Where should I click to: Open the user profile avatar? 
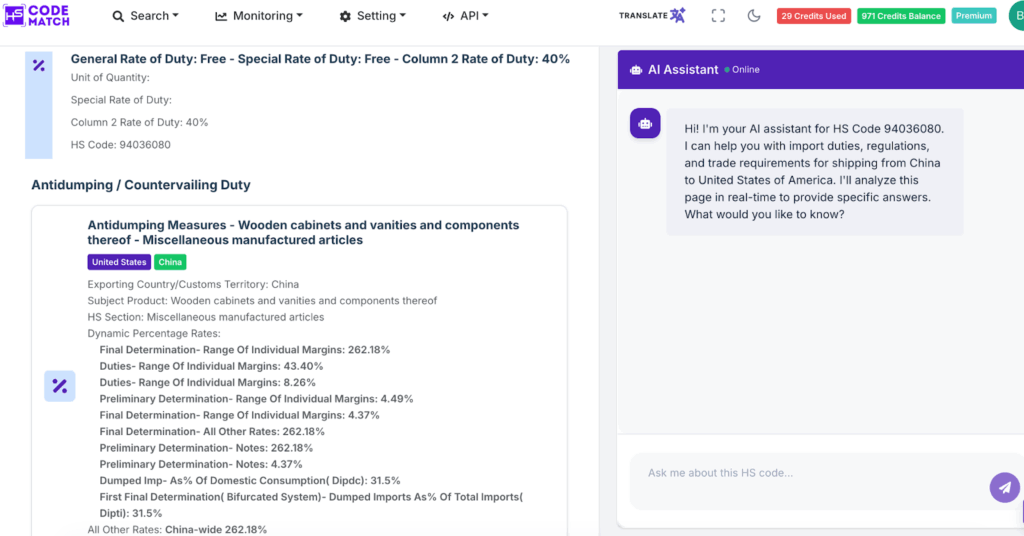pyautogui.click(x=1014, y=16)
